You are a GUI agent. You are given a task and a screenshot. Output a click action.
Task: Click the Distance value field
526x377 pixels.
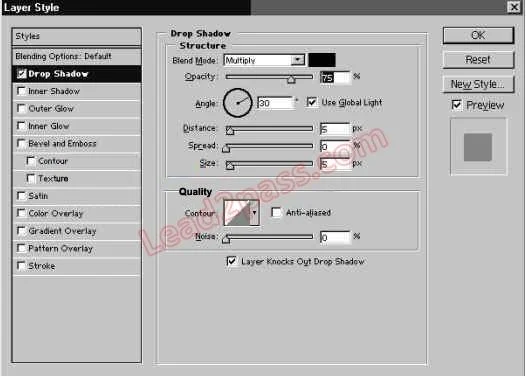[x=335, y=129]
